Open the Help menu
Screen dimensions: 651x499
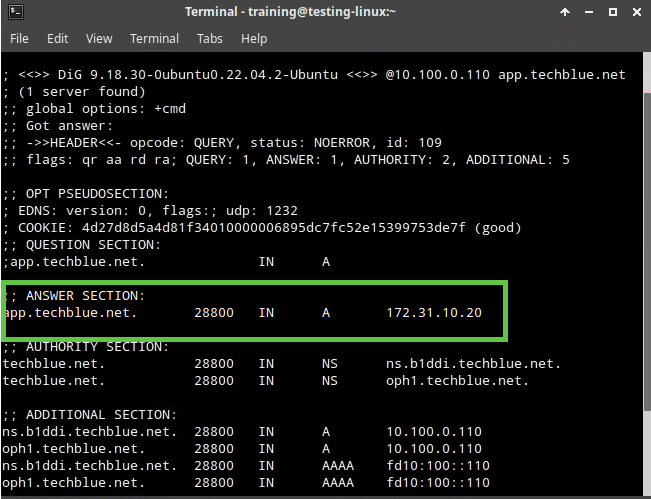coord(254,39)
